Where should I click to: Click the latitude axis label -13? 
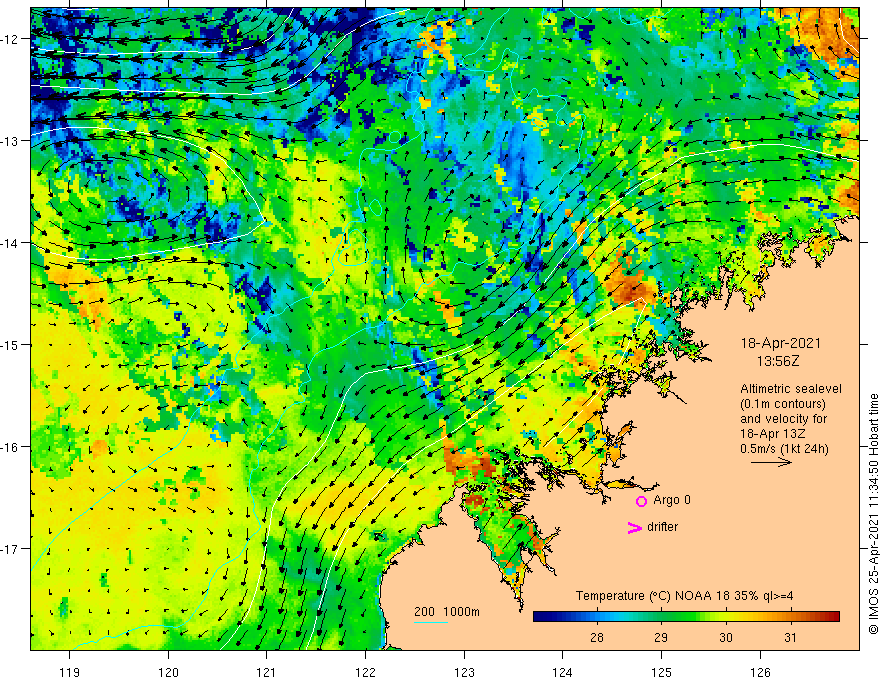click(10, 141)
